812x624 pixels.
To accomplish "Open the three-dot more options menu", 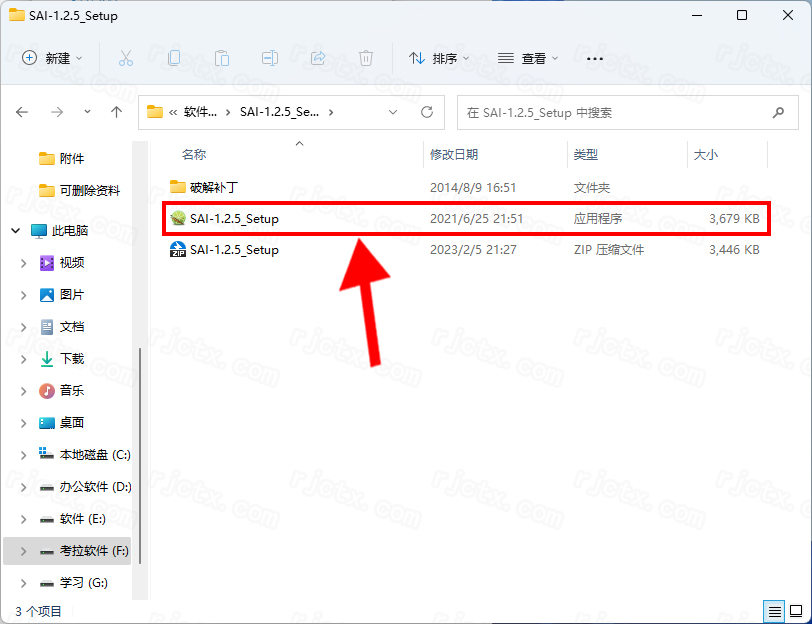I will 595,58.
